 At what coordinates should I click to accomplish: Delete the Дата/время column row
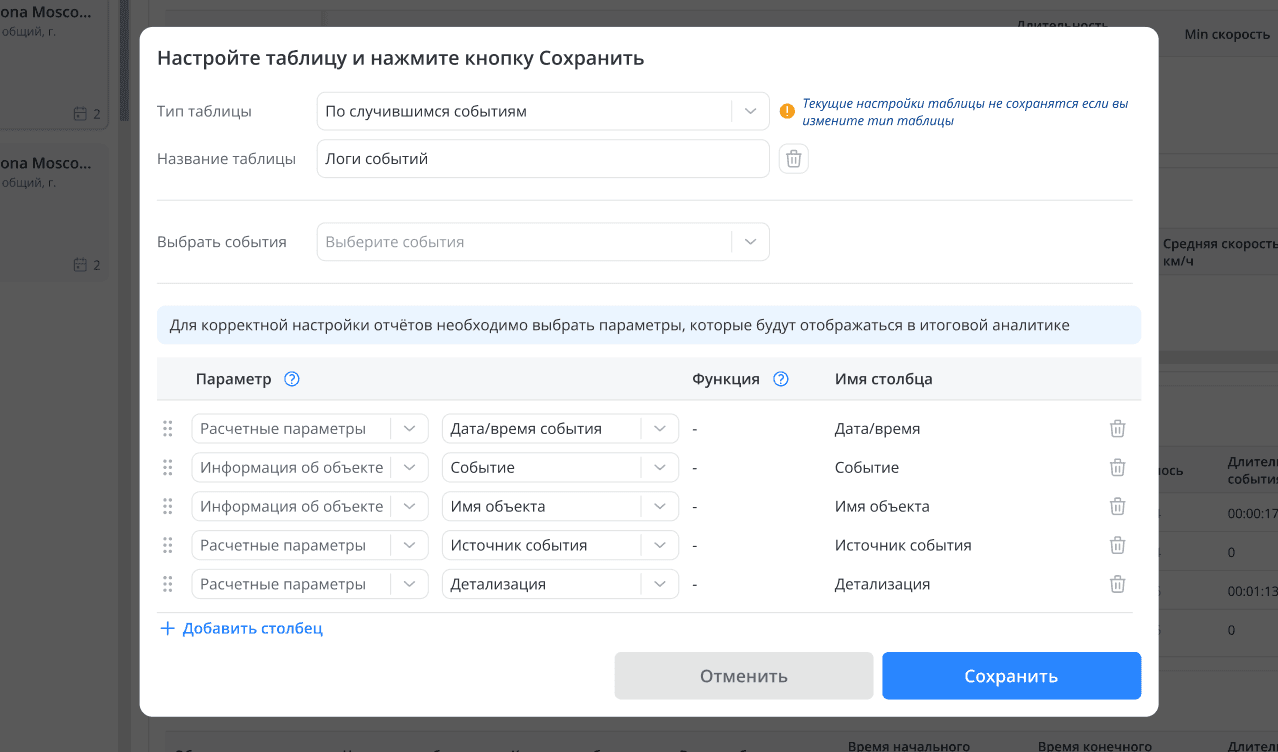[1117, 429]
